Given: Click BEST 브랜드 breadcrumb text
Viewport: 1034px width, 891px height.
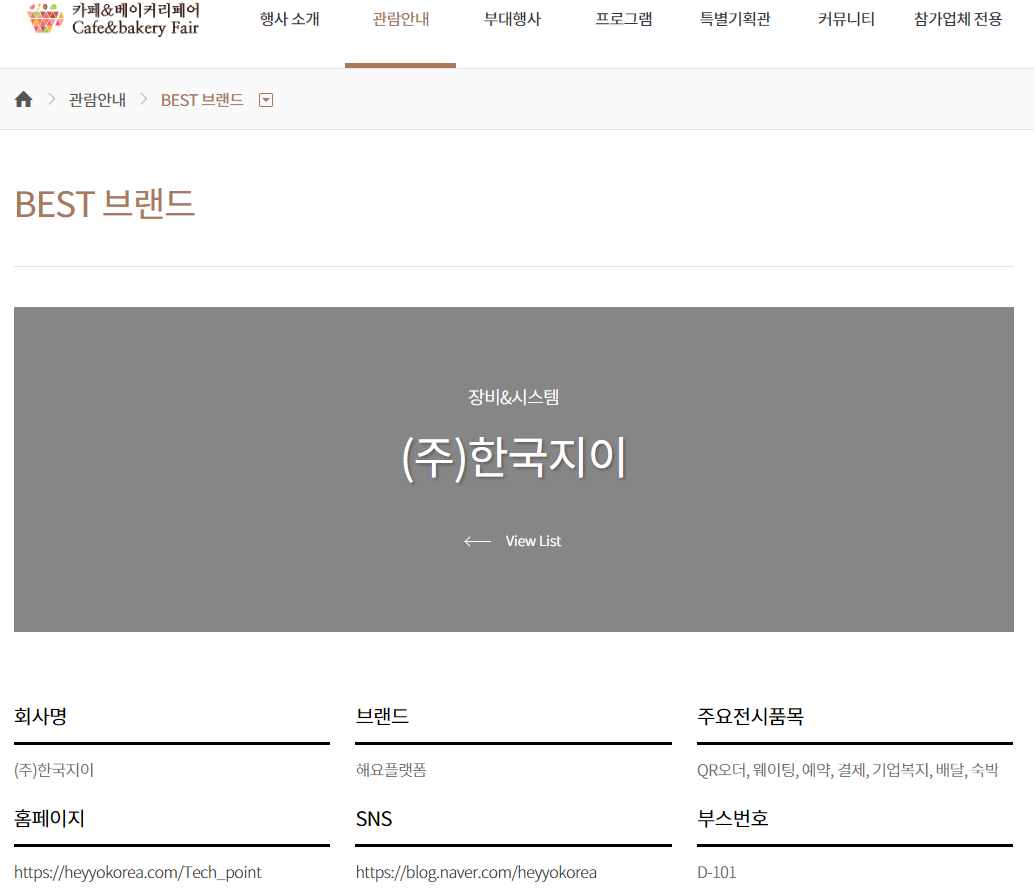Looking at the screenshot, I should [202, 100].
